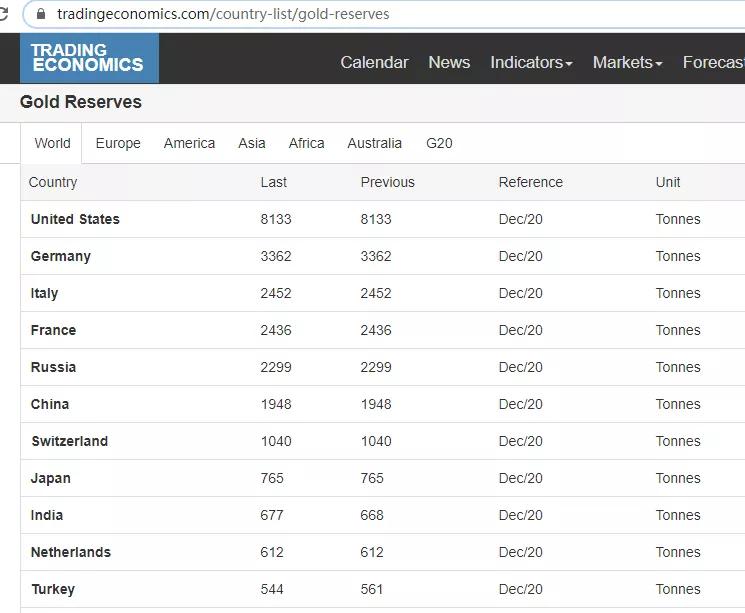This screenshot has height=613, width=745.
Task: Open the France country link
Action: click(53, 330)
